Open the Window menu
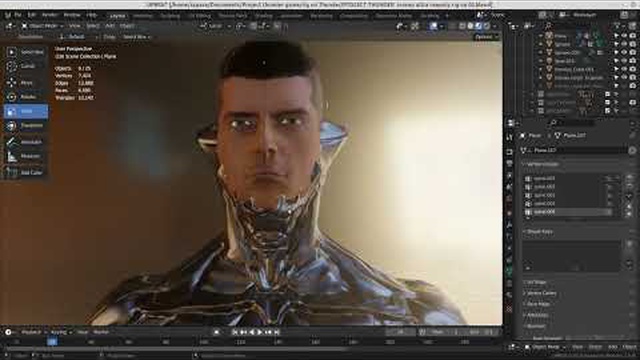The height and width of the screenshot is (360, 640). [72, 15]
